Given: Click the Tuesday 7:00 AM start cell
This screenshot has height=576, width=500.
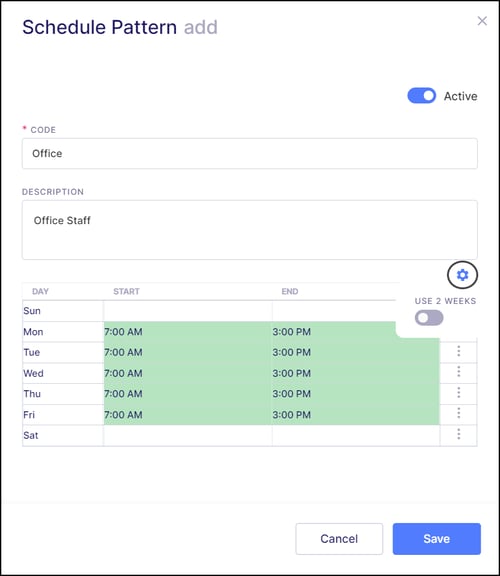Looking at the screenshot, I should [188, 352].
